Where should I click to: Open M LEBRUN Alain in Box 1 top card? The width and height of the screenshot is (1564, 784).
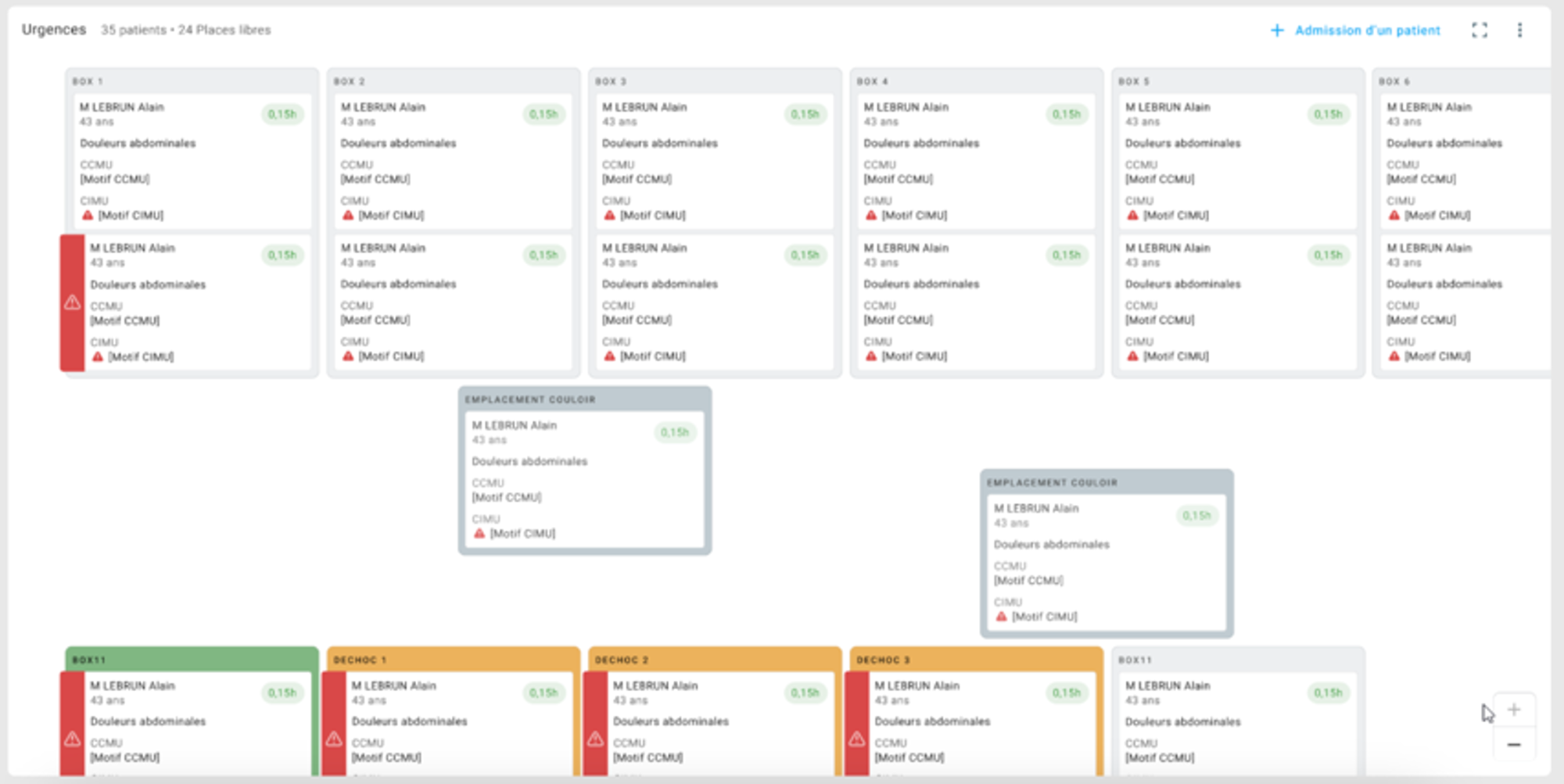tap(122, 107)
